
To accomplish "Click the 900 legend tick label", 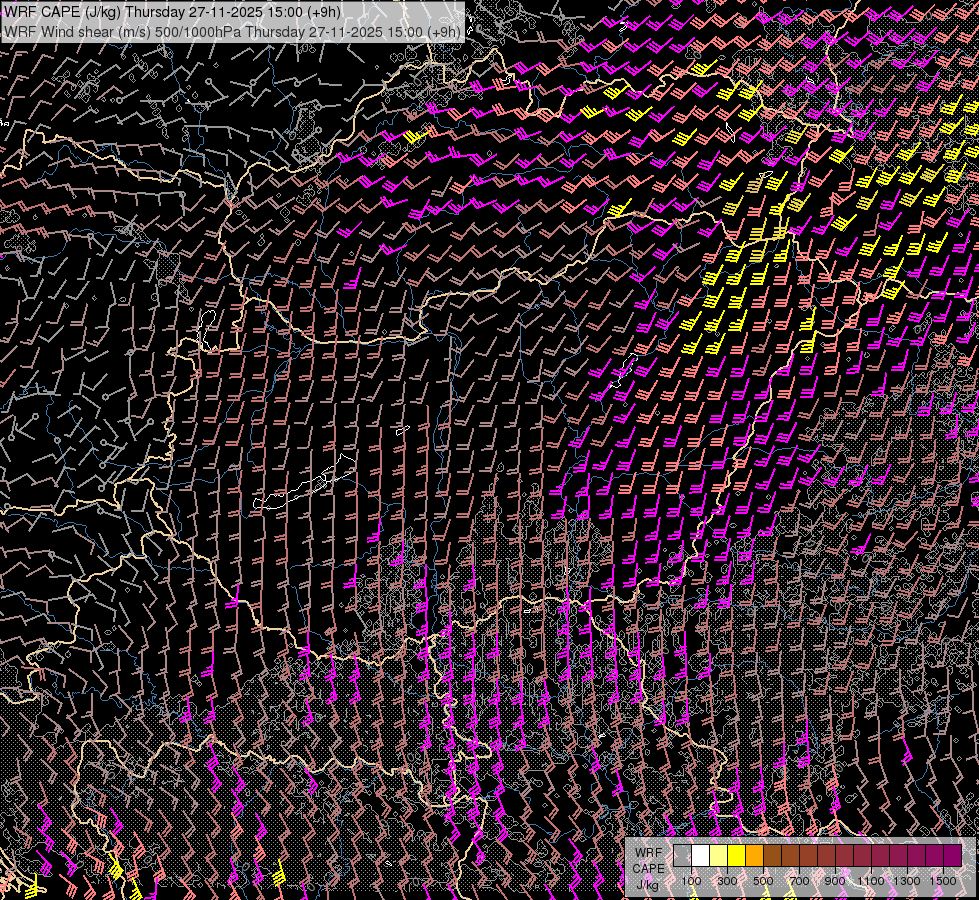I will [x=835, y=881].
